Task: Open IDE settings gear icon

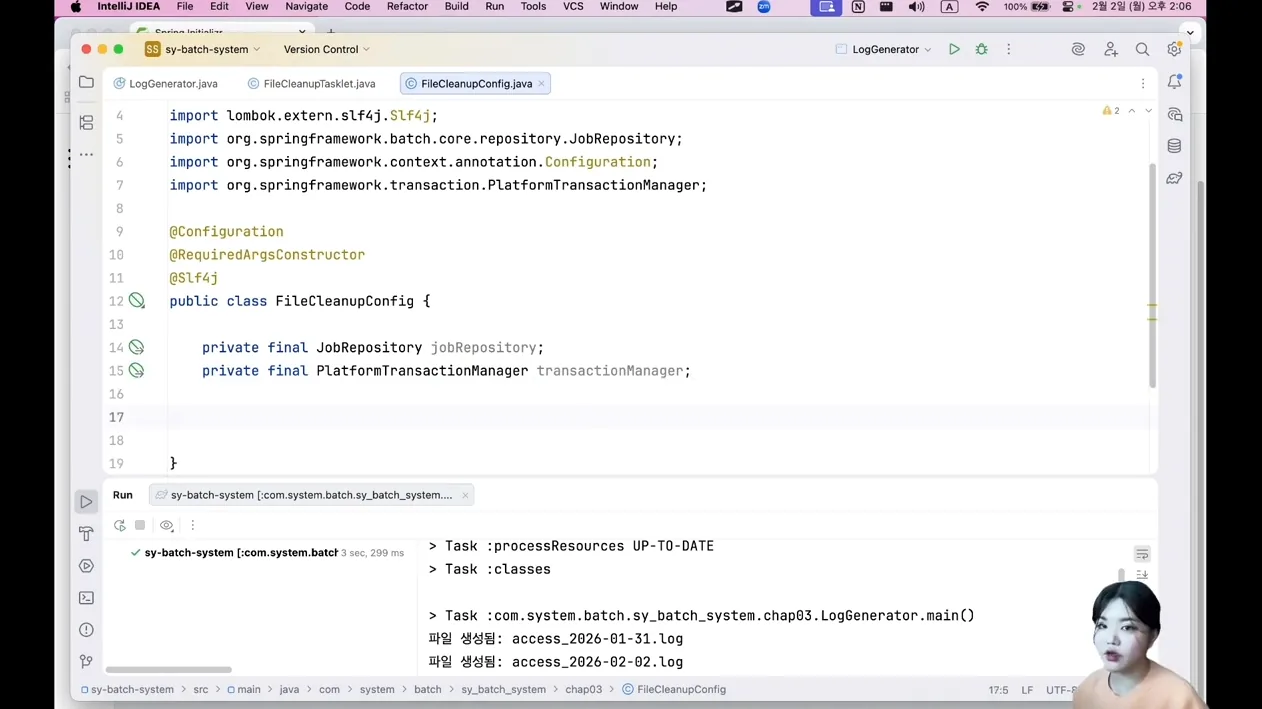Action: [x=1174, y=49]
